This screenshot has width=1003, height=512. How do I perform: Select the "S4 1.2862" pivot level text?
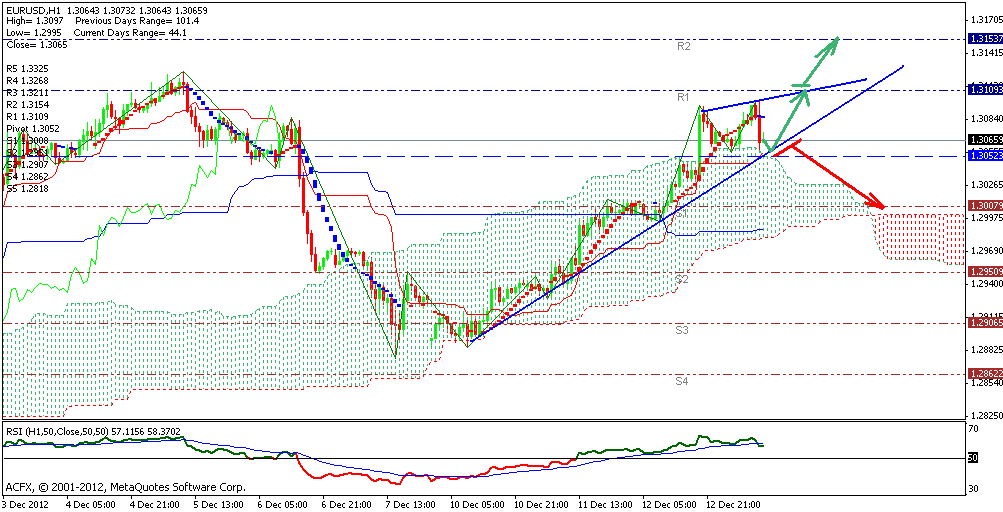[27, 177]
